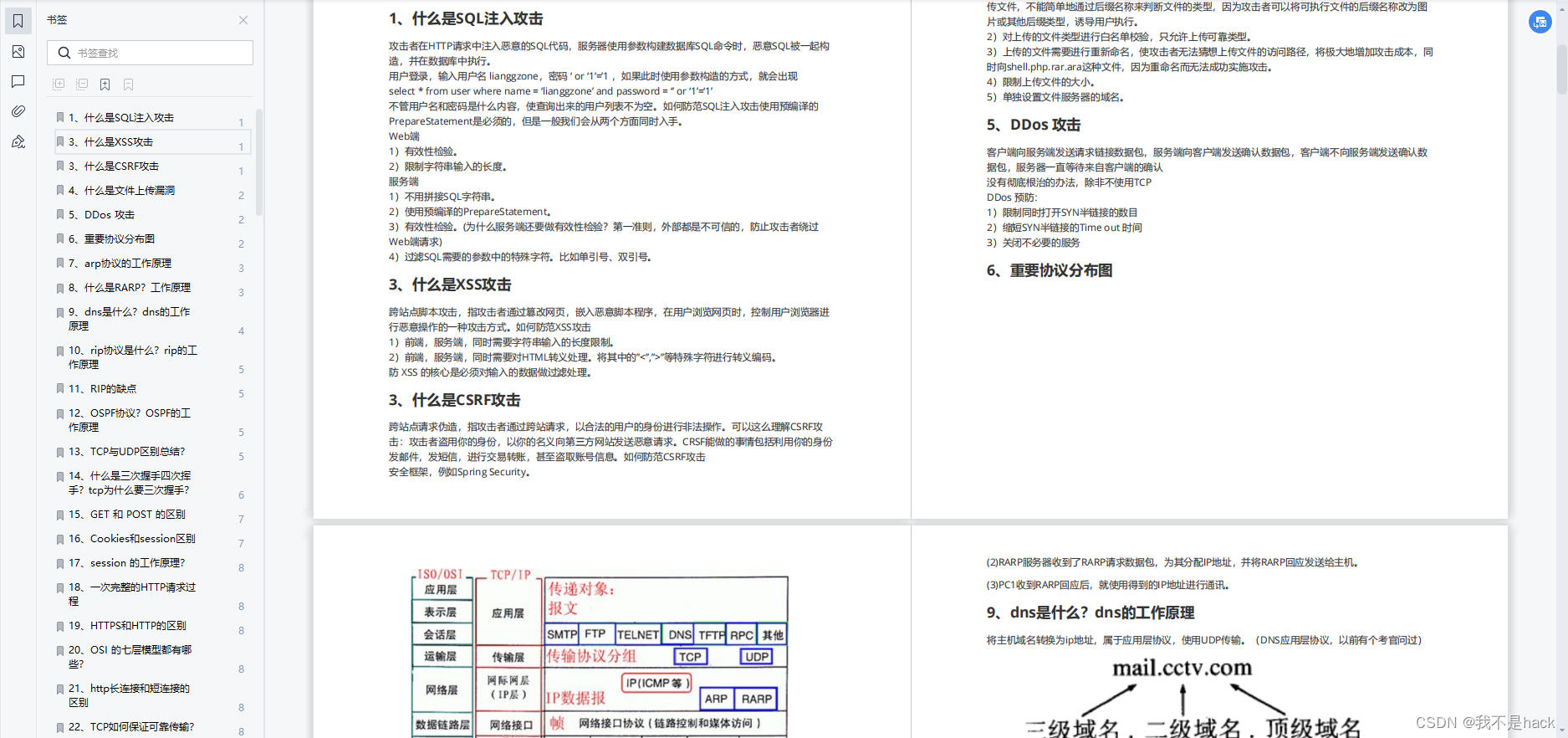Select bookmark 3、什么是XSS攻击
The height and width of the screenshot is (738, 1568).
point(152,142)
